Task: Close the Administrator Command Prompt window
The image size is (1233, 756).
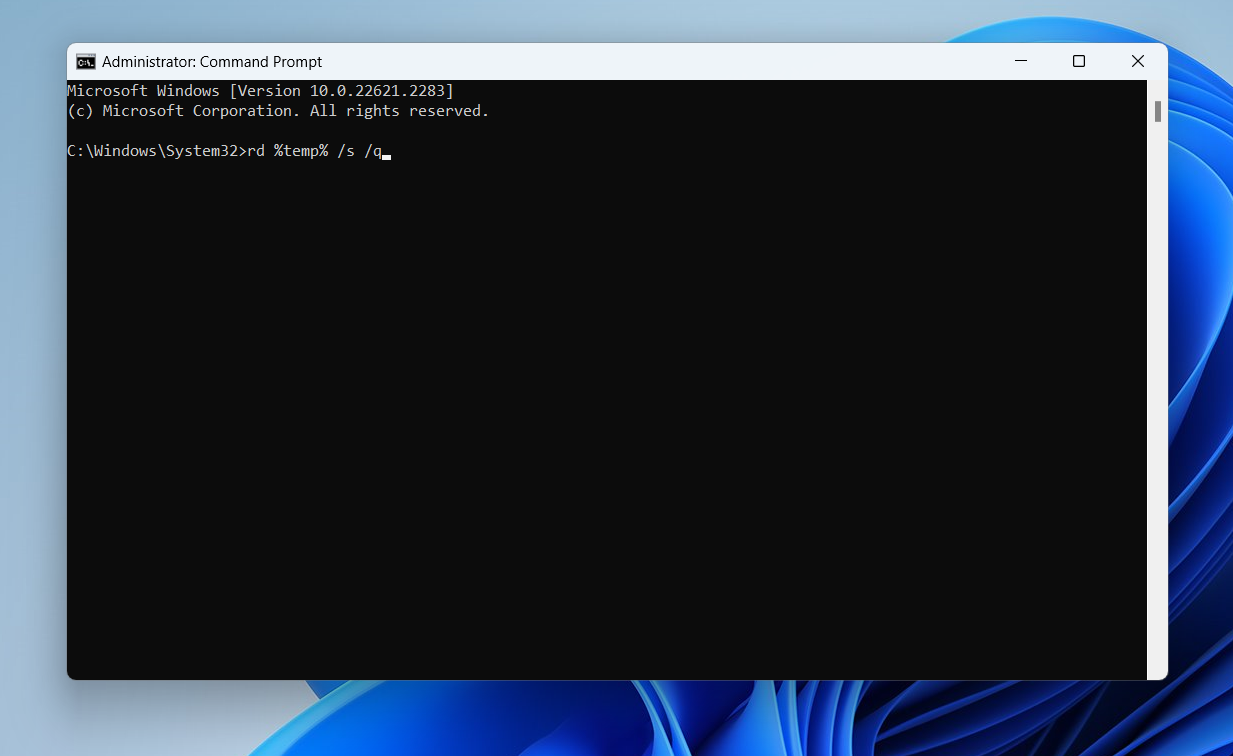Action: (1138, 61)
